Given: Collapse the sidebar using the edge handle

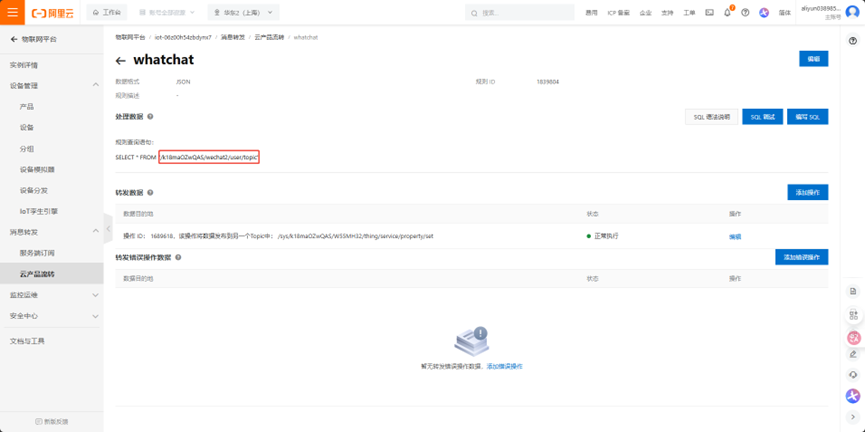Looking at the screenshot, I should coord(108,228).
